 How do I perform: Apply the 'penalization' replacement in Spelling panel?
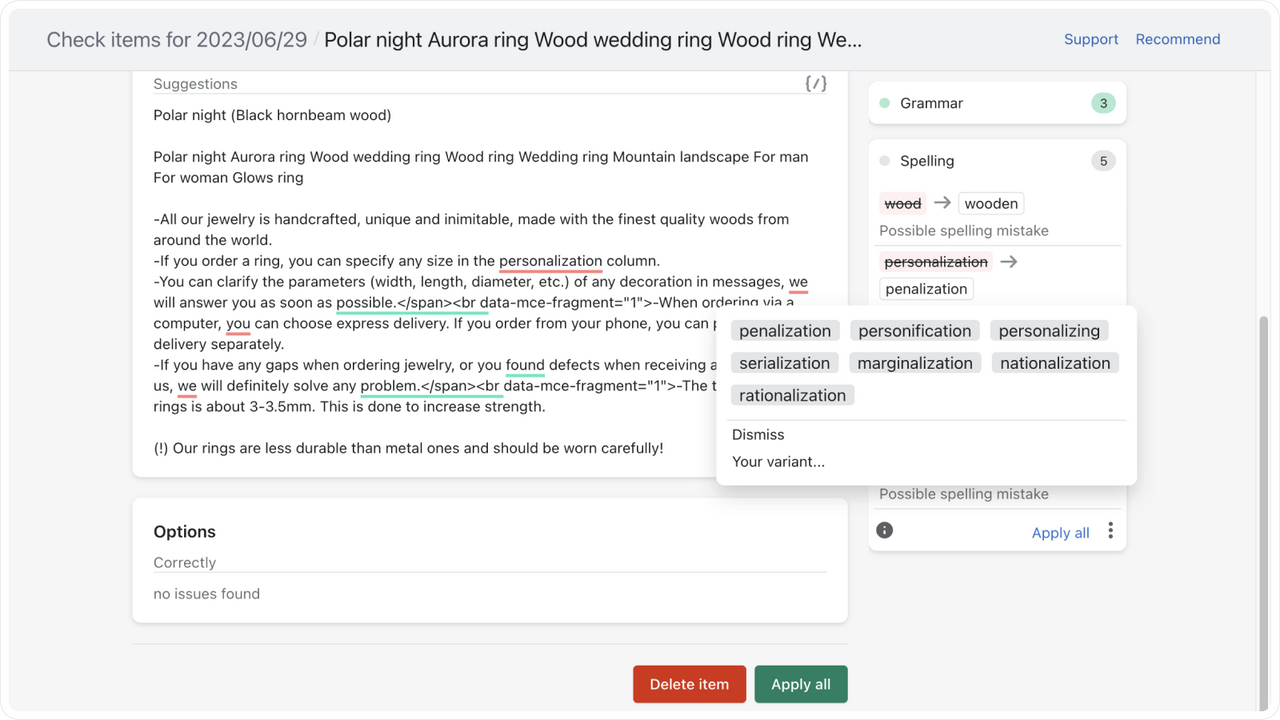[926, 289]
